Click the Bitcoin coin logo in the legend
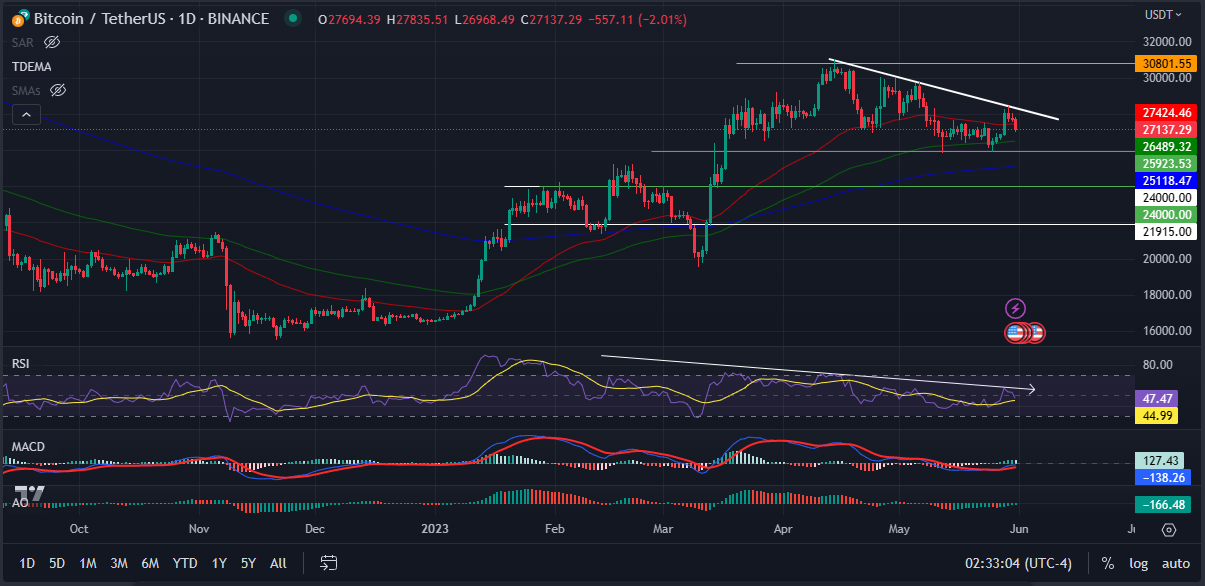Image resolution: width=1205 pixels, height=586 pixels. pyautogui.click(x=18, y=18)
